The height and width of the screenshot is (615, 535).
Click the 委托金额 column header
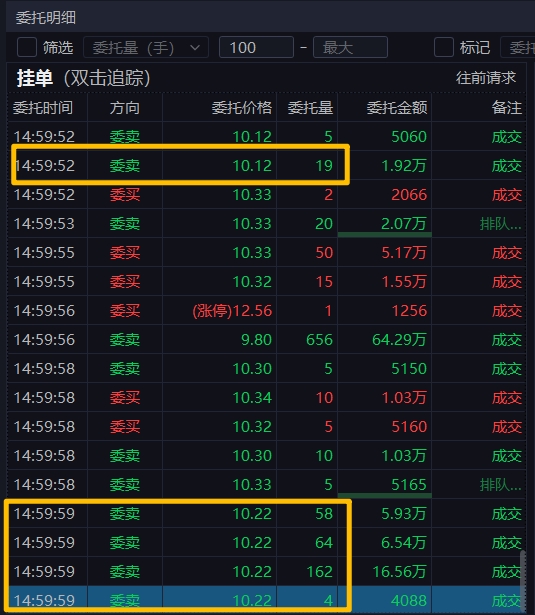tap(397, 107)
